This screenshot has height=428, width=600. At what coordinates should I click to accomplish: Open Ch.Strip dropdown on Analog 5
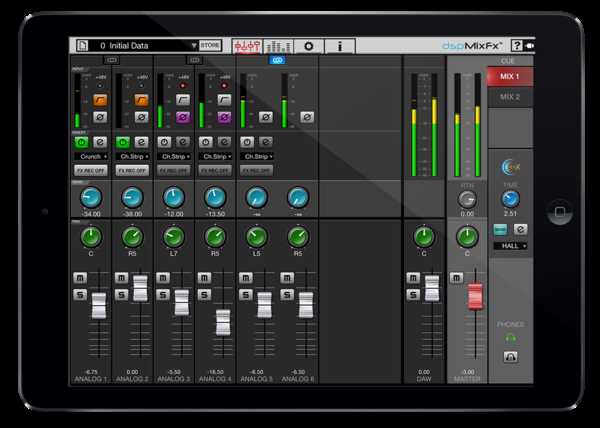pyautogui.click(x=256, y=156)
